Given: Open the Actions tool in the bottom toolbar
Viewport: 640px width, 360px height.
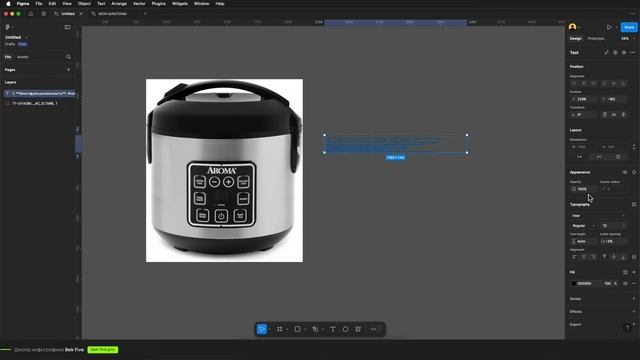Looking at the screenshot, I should [x=358, y=329].
